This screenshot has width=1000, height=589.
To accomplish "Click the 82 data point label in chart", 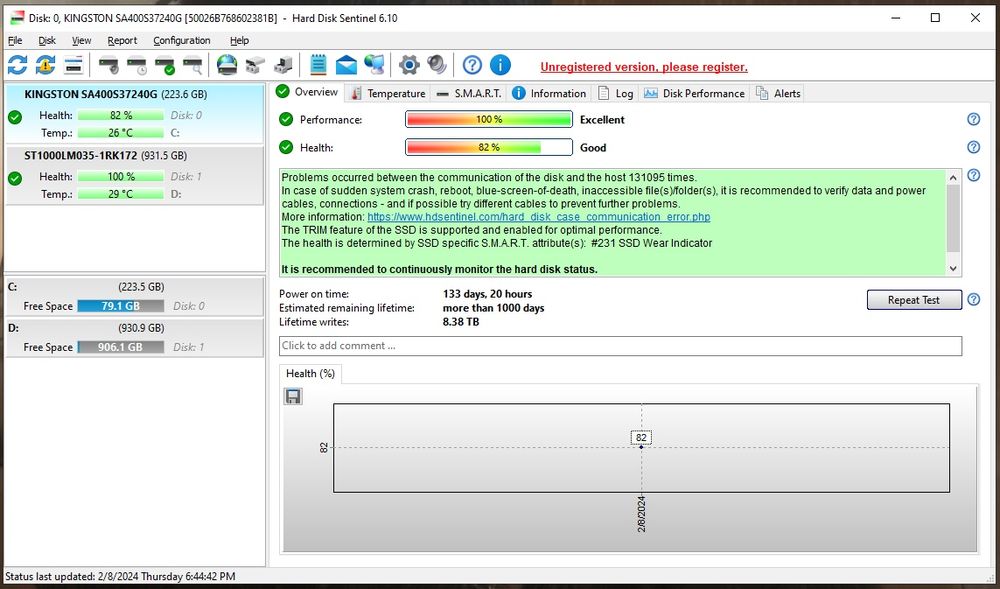I will (x=641, y=437).
